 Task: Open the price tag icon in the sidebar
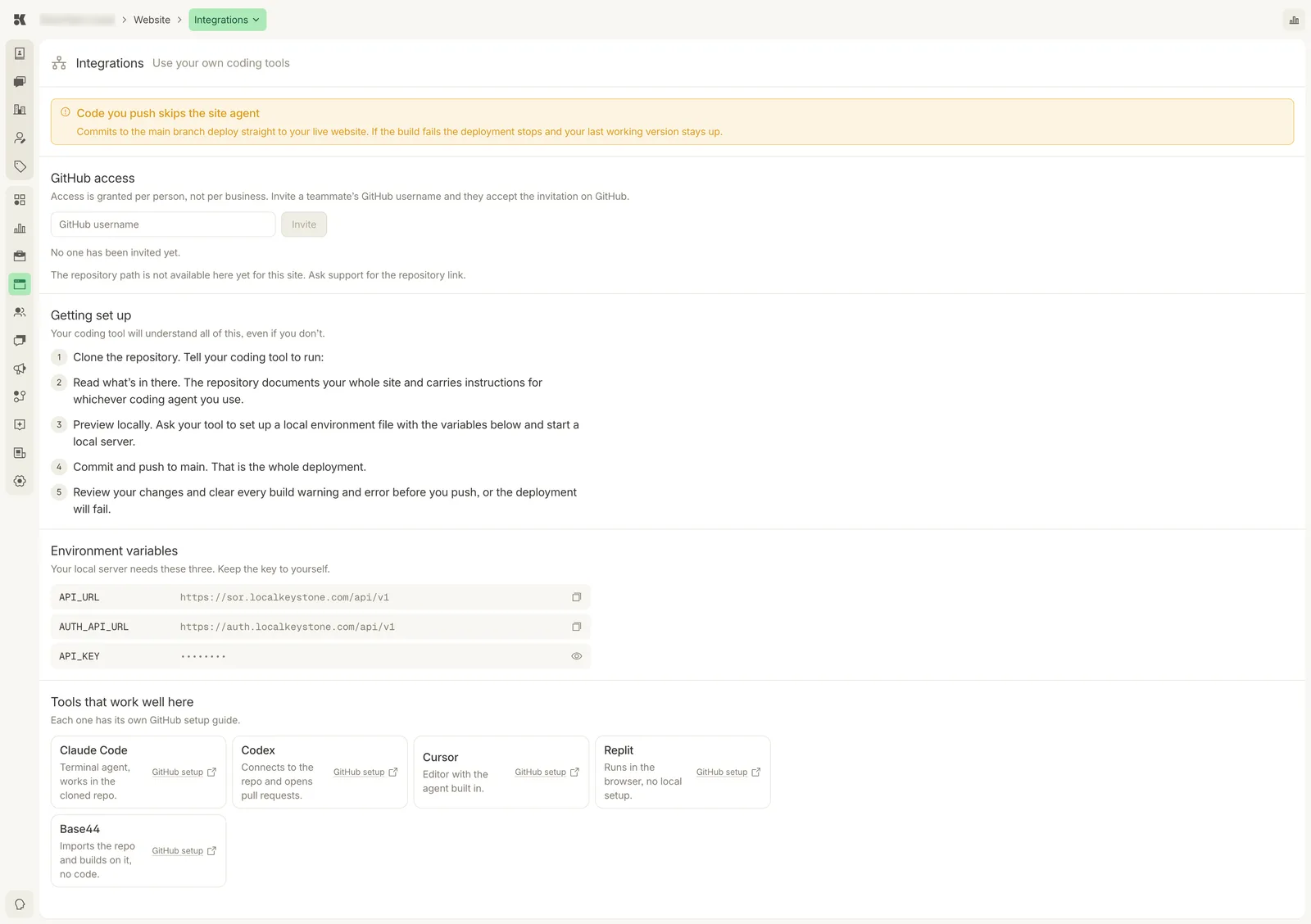[x=20, y=166]
